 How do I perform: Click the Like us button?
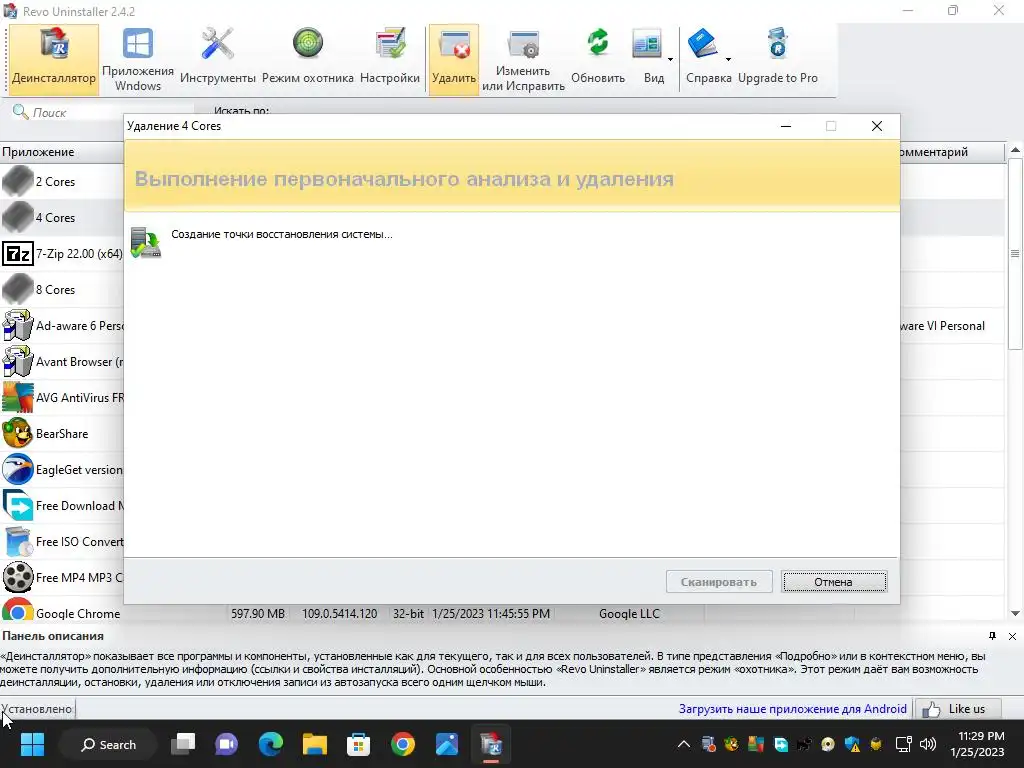pos(957,709)
